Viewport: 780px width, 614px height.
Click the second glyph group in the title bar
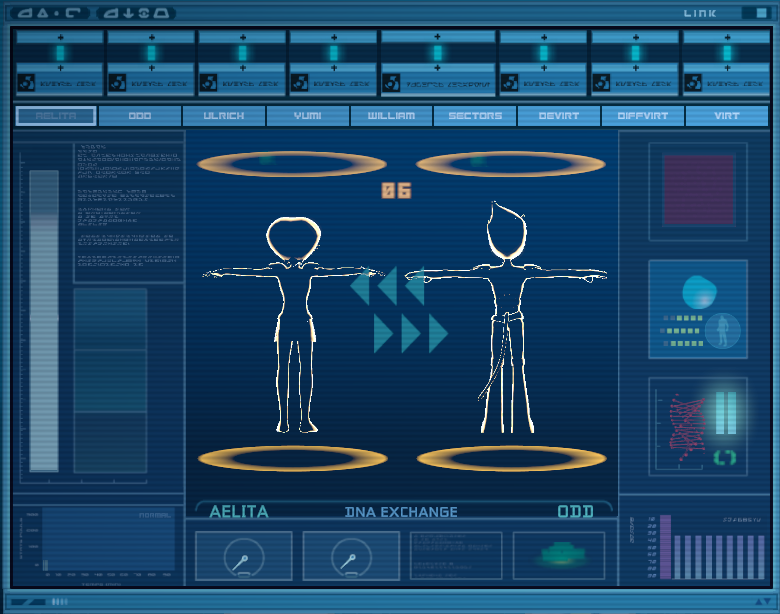[137, 13]
